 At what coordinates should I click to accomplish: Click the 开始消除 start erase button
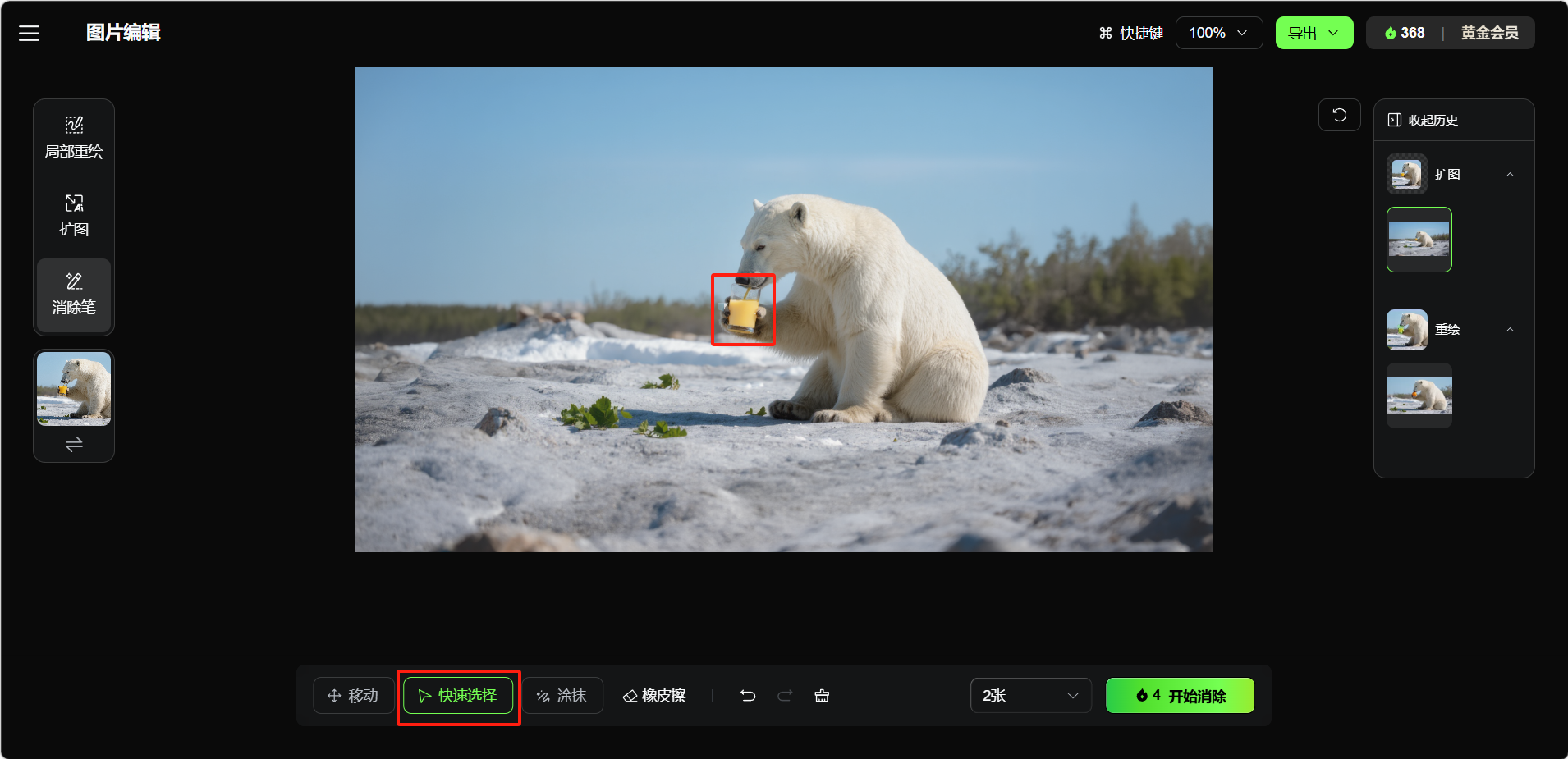(x=1180, y=696)
